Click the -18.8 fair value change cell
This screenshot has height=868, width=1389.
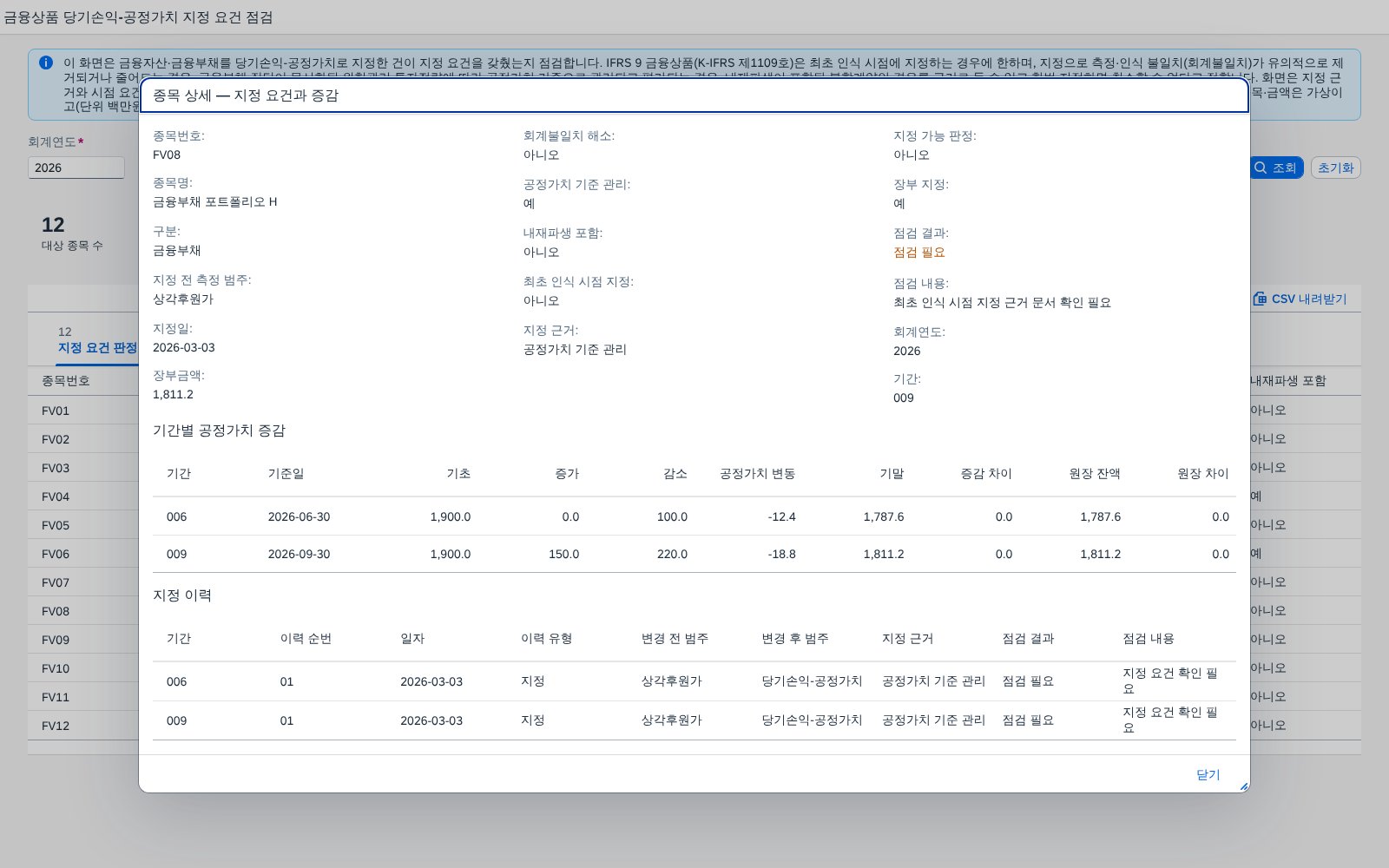click(781, 554)
